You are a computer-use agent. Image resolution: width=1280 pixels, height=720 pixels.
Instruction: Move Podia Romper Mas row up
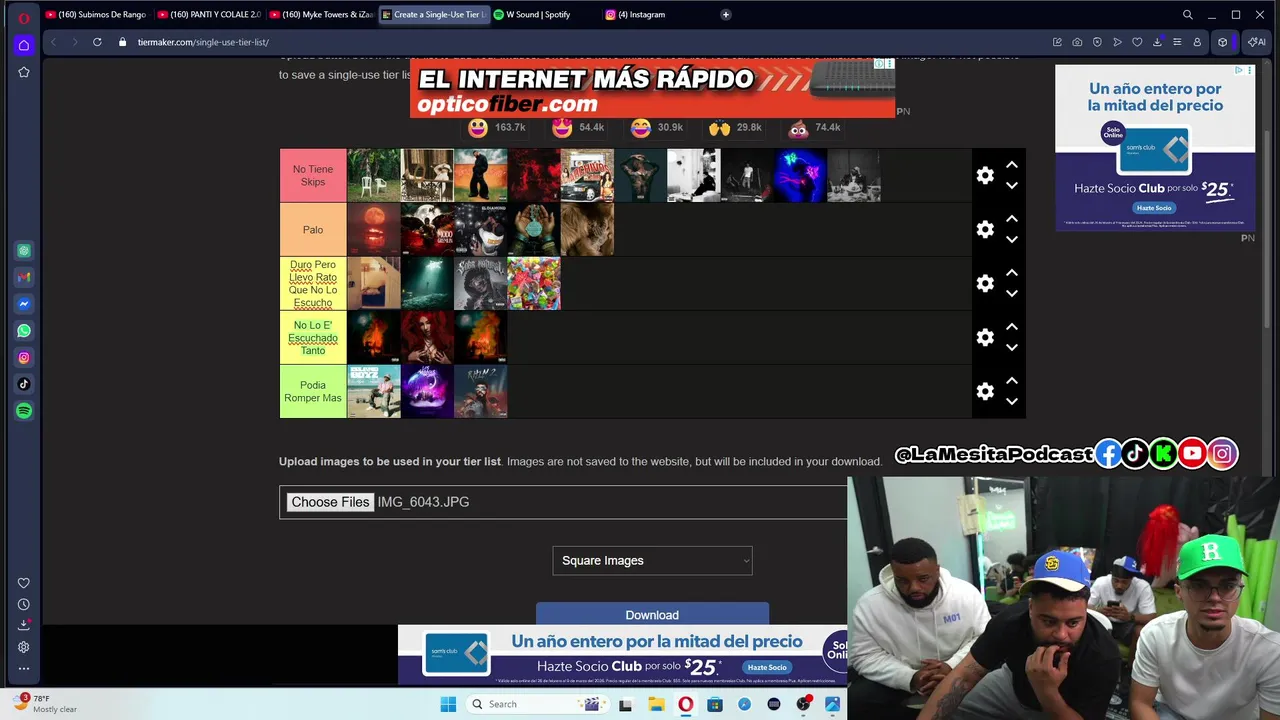click(1011, 381)
